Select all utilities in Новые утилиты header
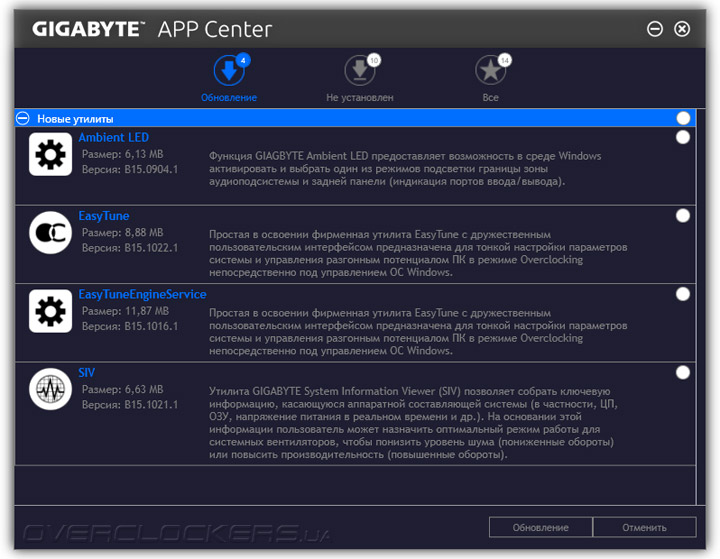This screenshot has height=559, width=720. (x=683, y=118)
